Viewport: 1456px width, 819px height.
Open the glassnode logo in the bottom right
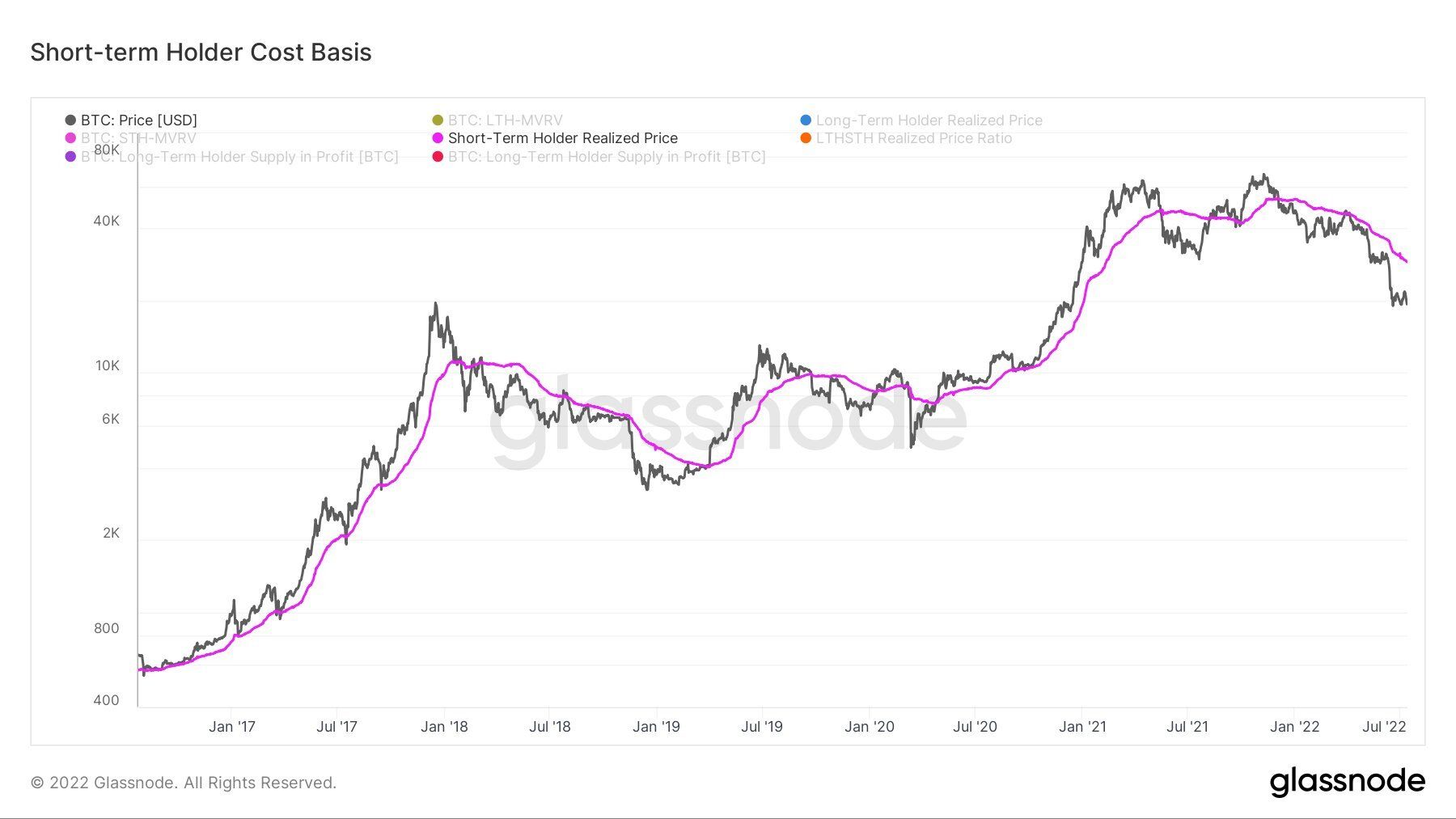pos(1347,782)
